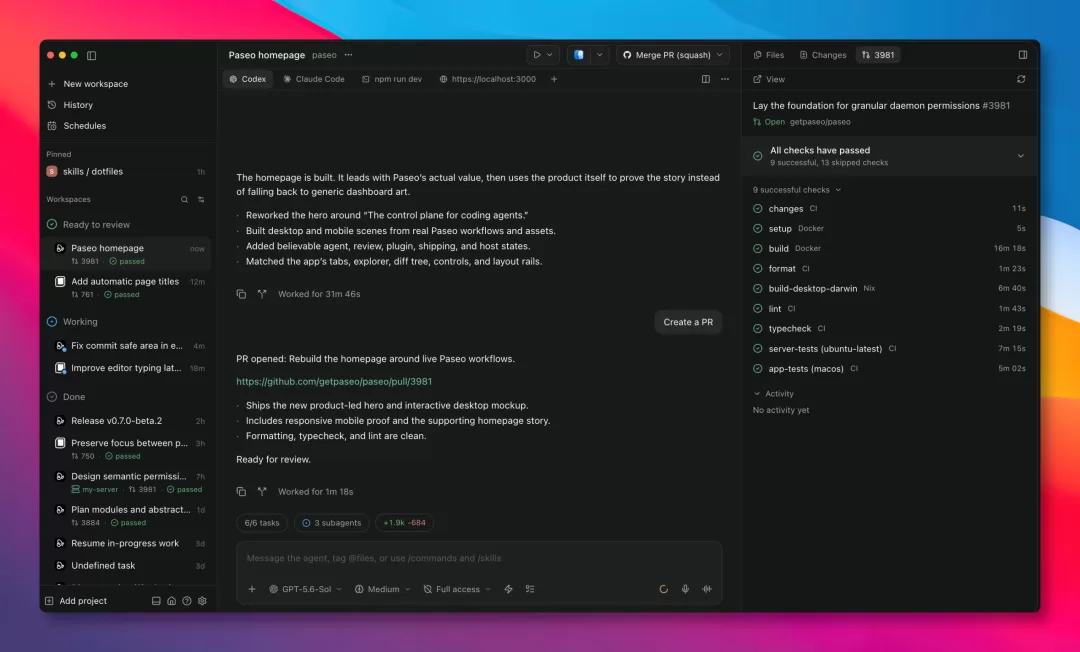Click the run play button

pyautogui.click(x=537, y=55)
